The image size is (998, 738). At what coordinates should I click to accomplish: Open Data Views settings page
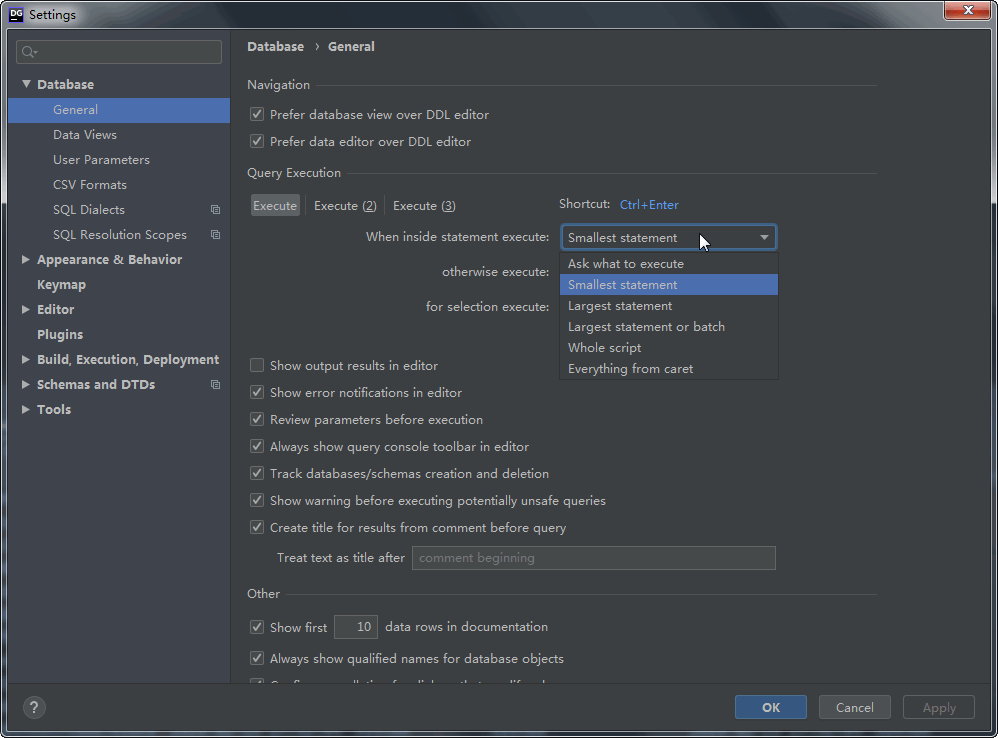pyautogui.click(x=85, y=135)
